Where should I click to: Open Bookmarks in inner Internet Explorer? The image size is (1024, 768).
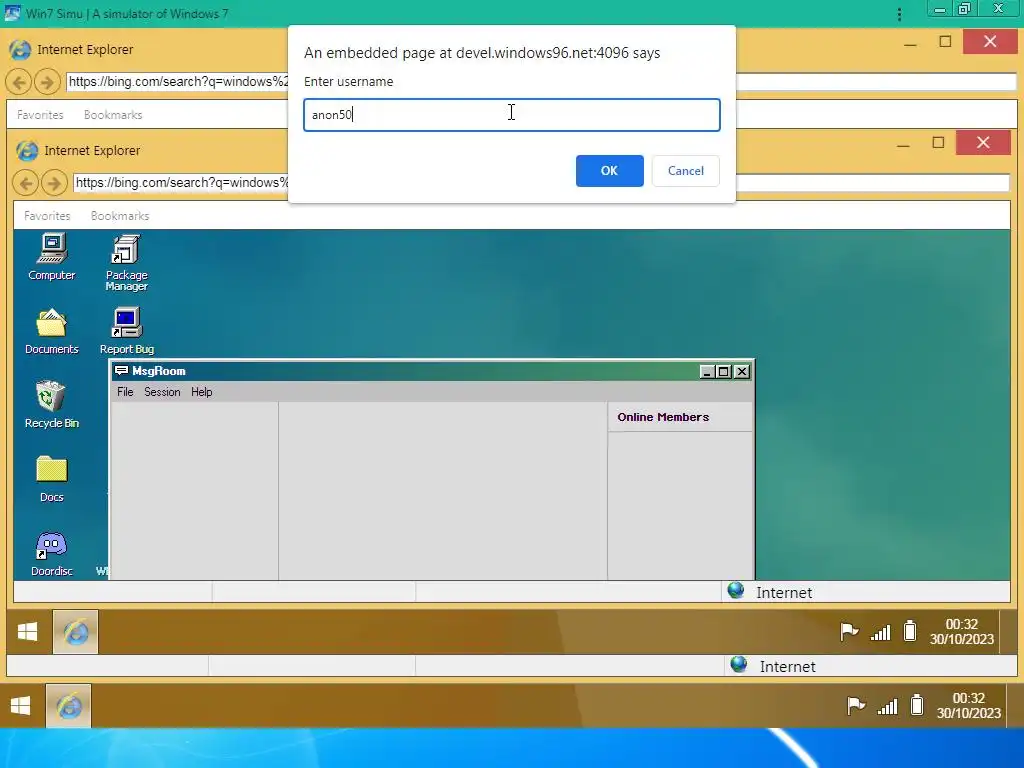point(120,216)
